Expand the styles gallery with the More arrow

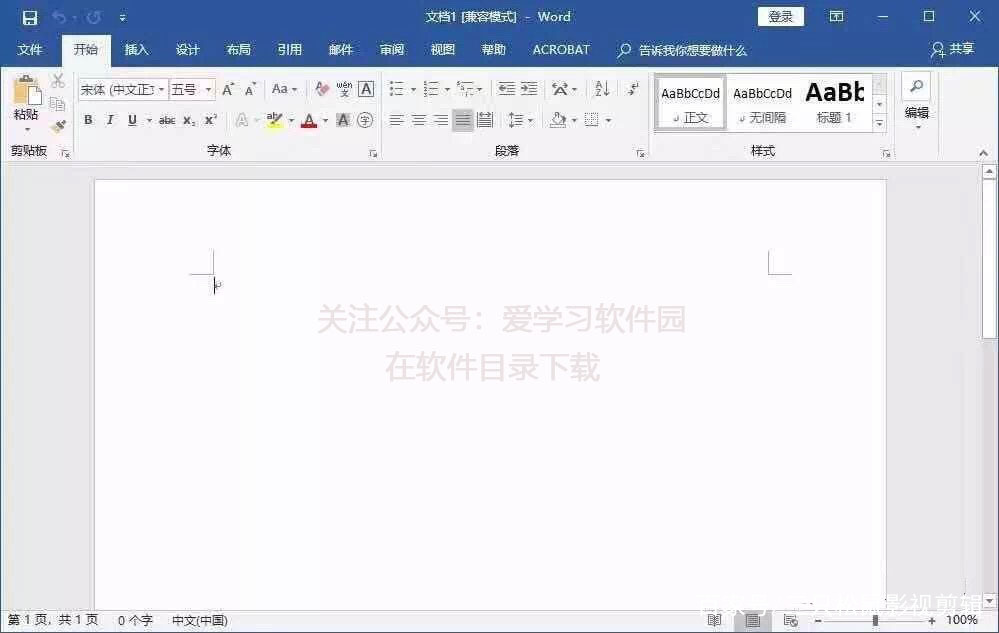[880, 123]
